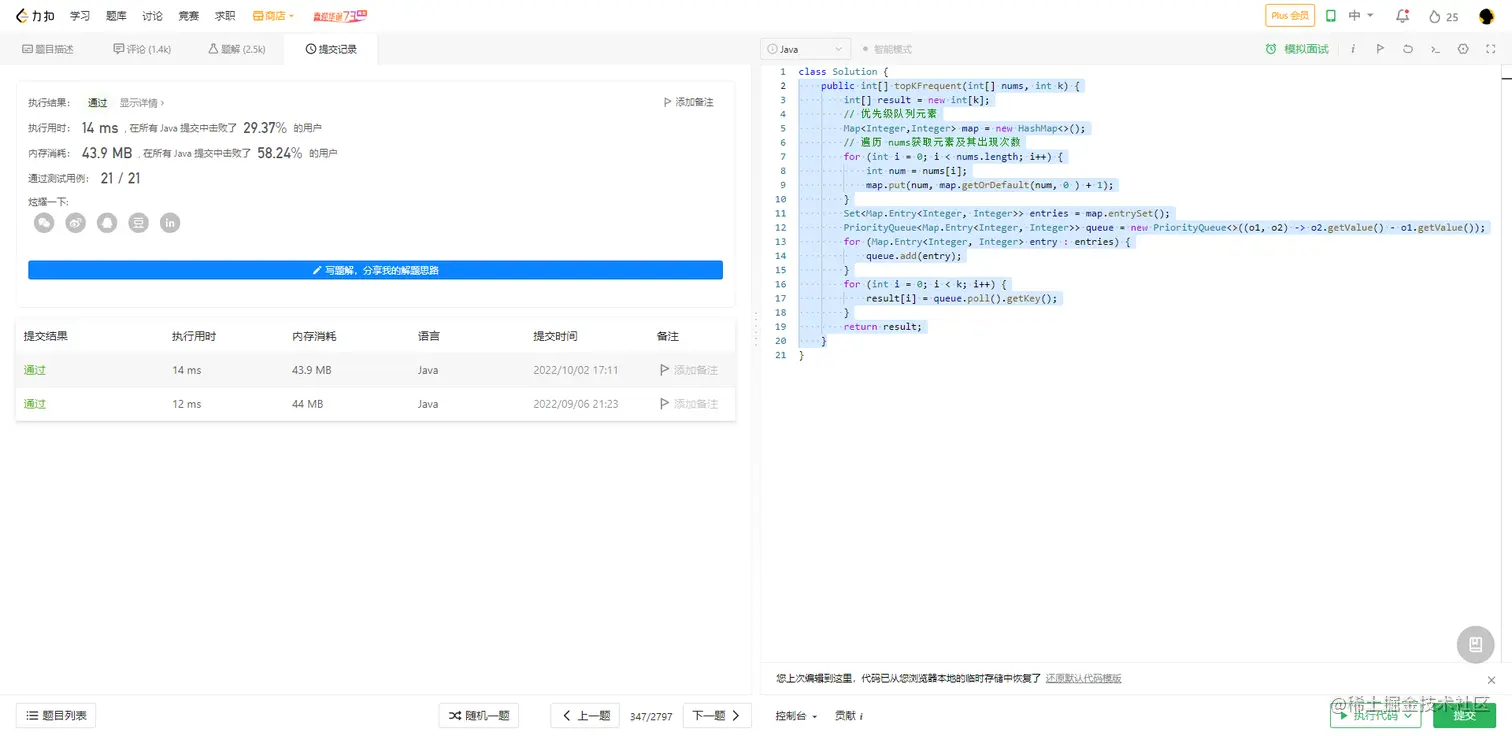Switch to the 评论 (1.4k) tab
The width and height of the screenshot is (1512, 736).
[x=142, y=49]
